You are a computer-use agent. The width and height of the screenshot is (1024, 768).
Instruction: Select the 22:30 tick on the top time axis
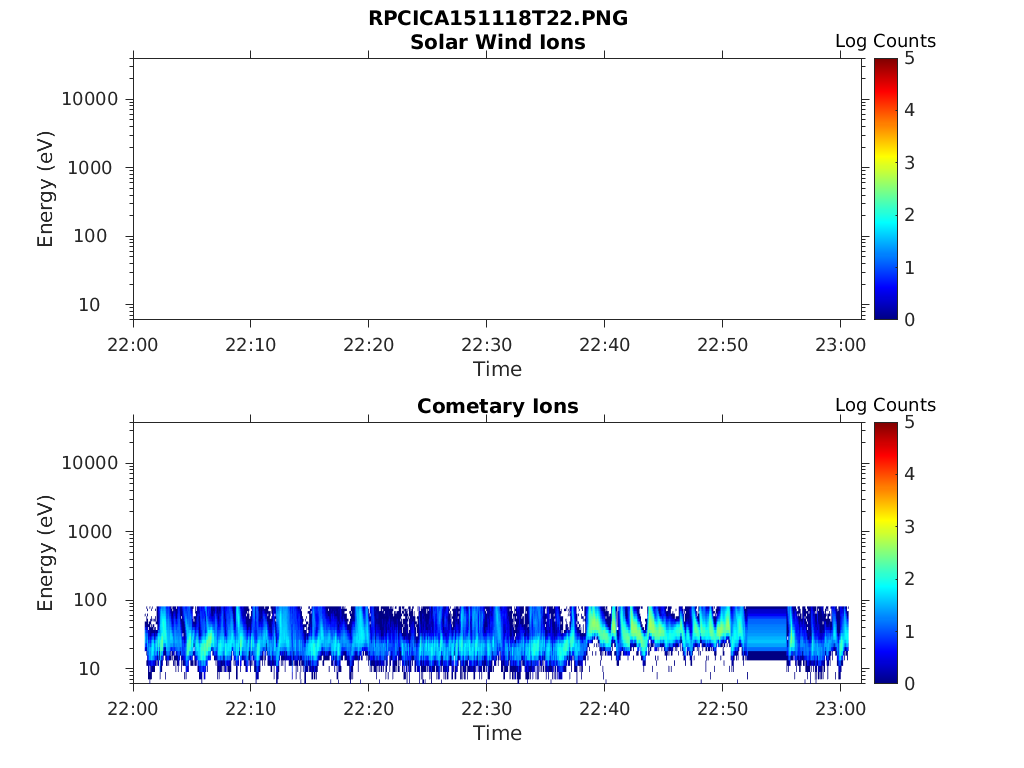(487, 345)
